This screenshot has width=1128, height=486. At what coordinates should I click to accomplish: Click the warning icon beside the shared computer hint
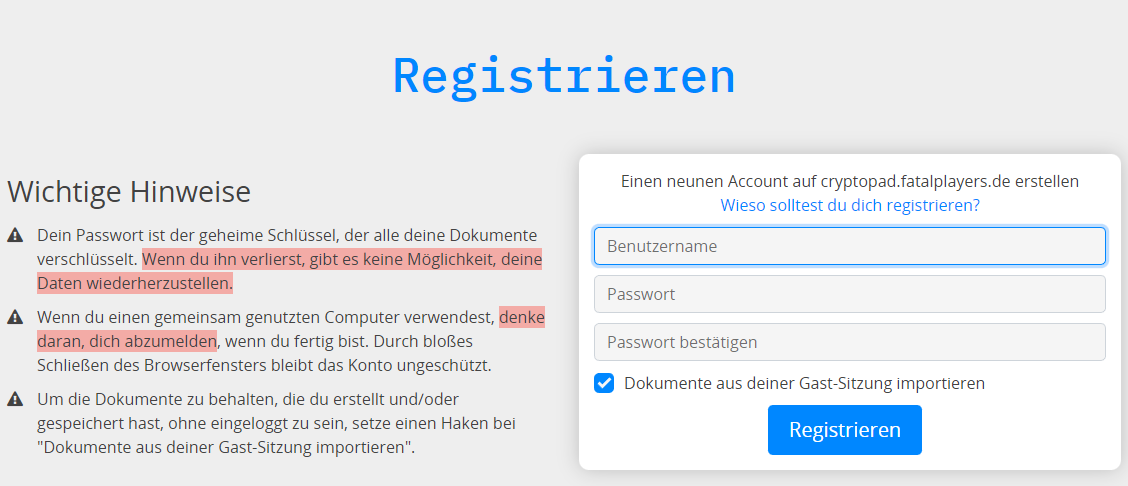point(14,316)
